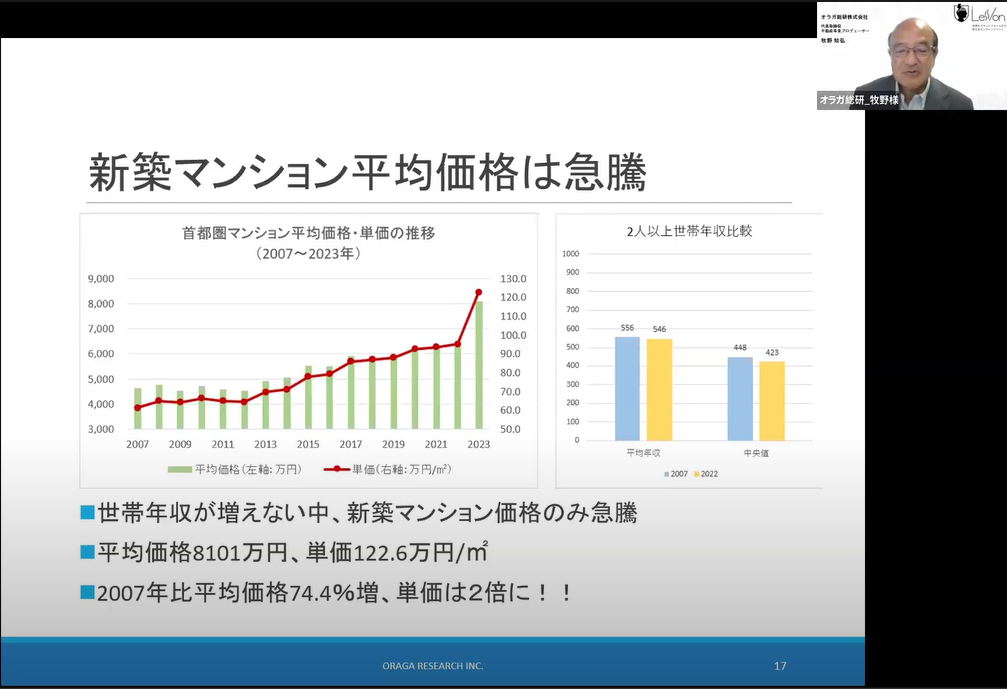Click the slide page number 17
1007x689 pixels.
point(780,665)
